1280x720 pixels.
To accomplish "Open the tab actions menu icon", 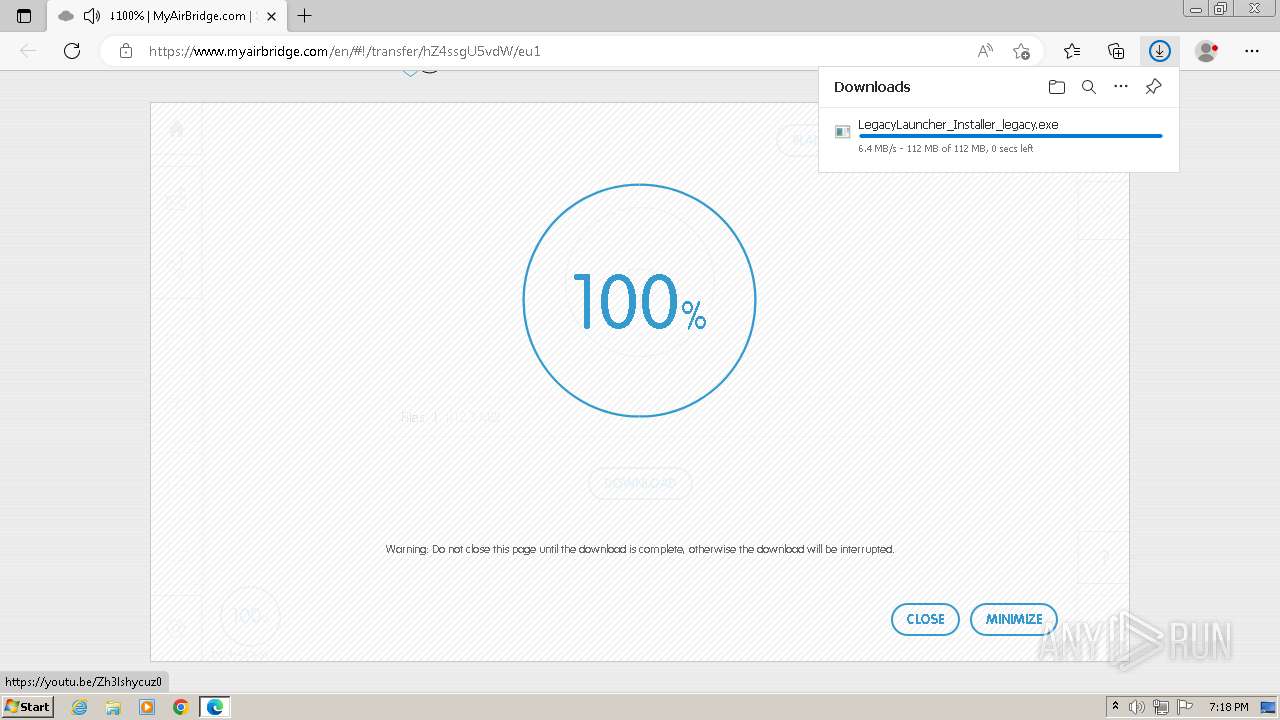I will 24,16.
